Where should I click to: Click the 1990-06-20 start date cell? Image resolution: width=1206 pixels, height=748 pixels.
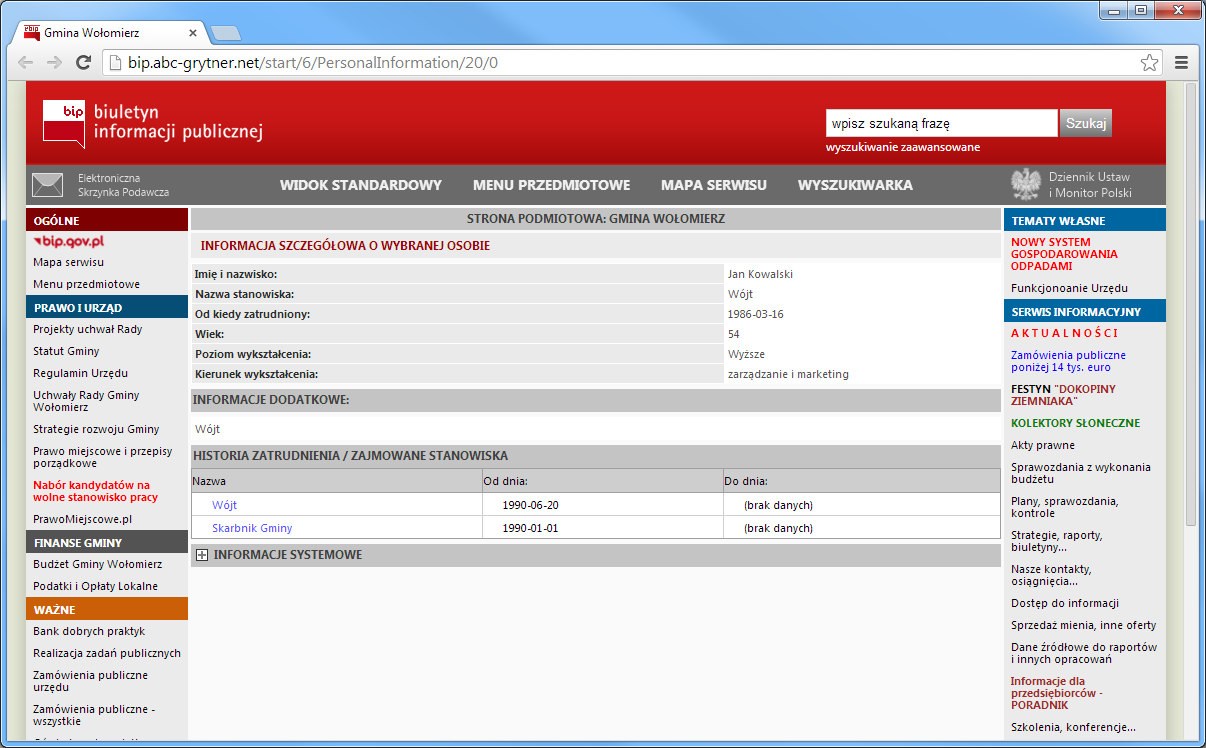[x=530, y=505]
